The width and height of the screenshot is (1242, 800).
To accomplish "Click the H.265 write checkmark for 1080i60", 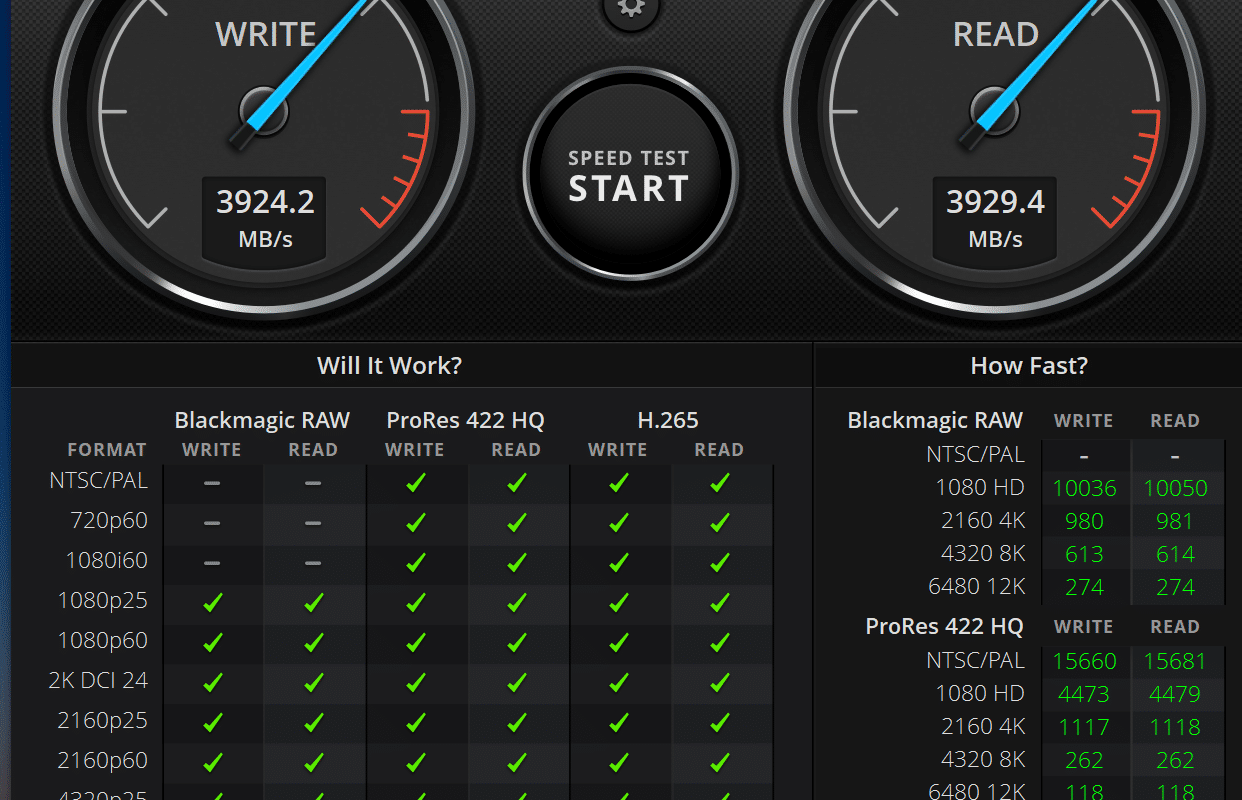I will pos(618,562).
